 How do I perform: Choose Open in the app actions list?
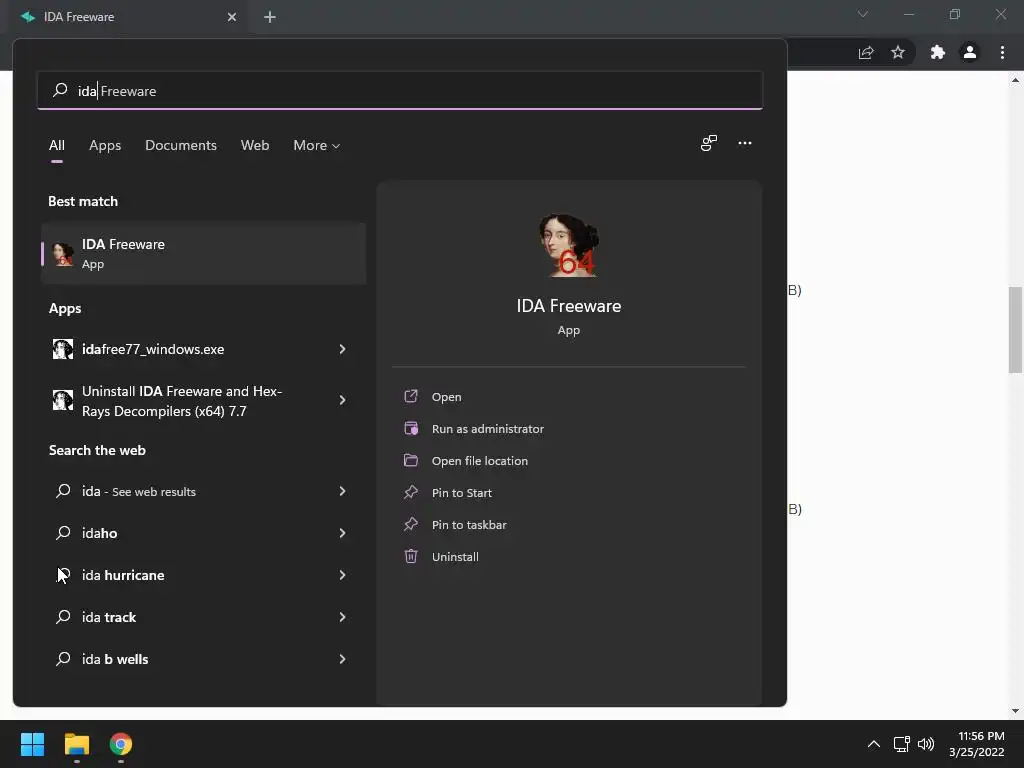(447, 397)
